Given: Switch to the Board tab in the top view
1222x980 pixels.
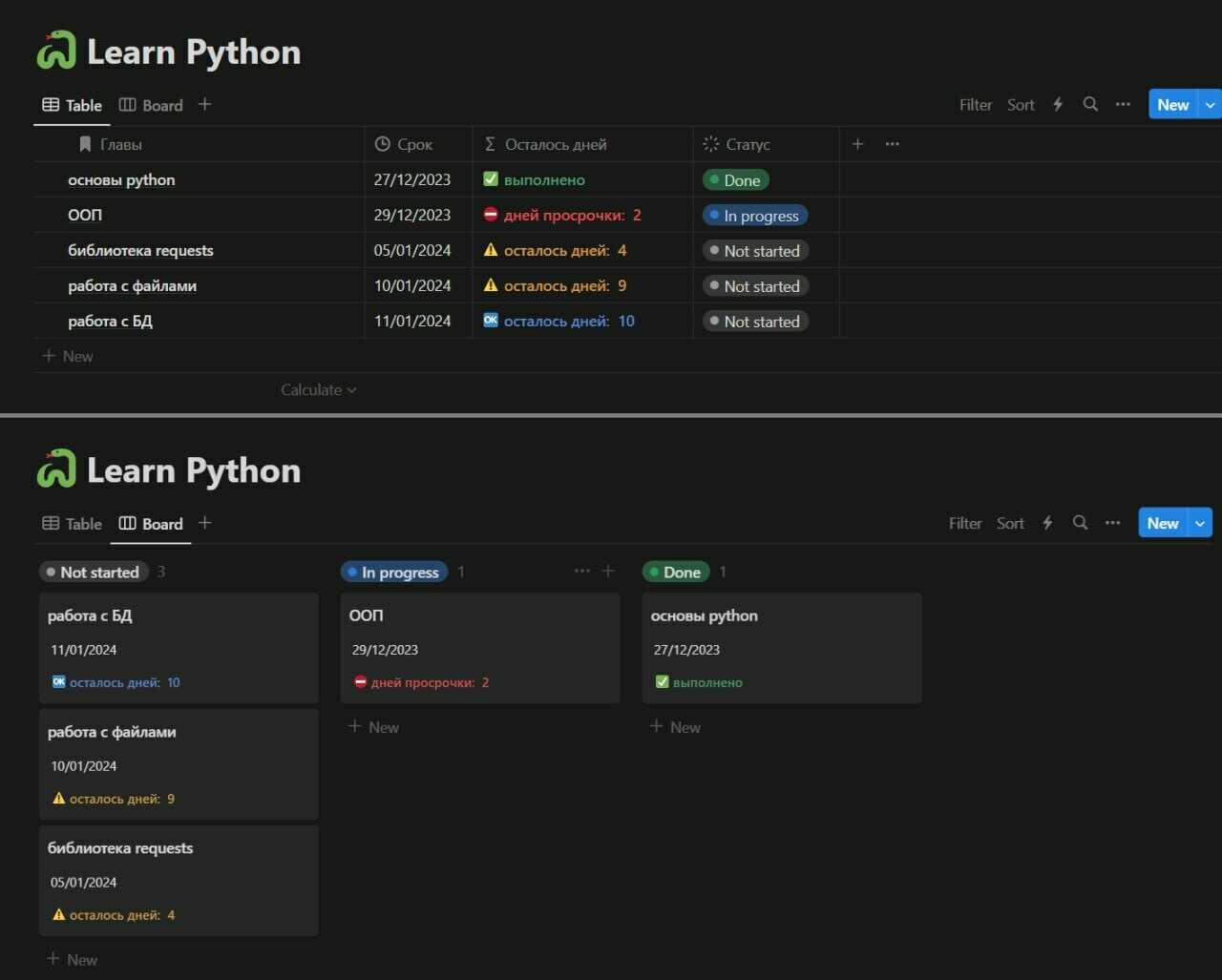Looking at the screenshot, I should 151,105.
